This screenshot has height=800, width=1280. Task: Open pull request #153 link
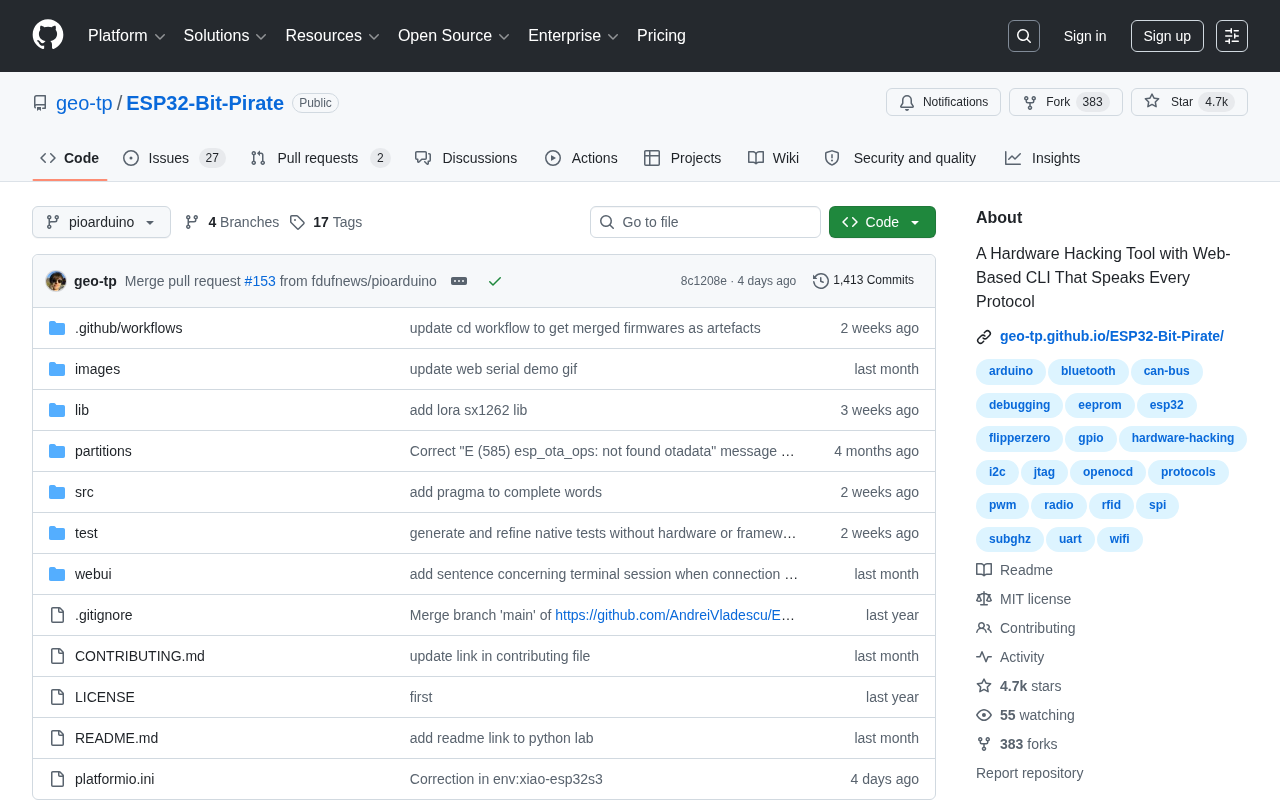260,281
